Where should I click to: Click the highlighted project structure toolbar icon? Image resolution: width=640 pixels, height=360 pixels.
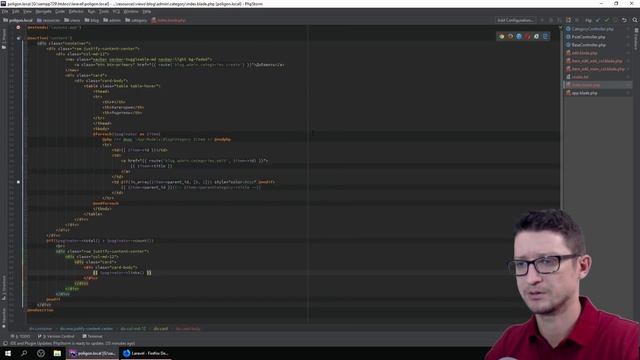[x=568, y=20]
